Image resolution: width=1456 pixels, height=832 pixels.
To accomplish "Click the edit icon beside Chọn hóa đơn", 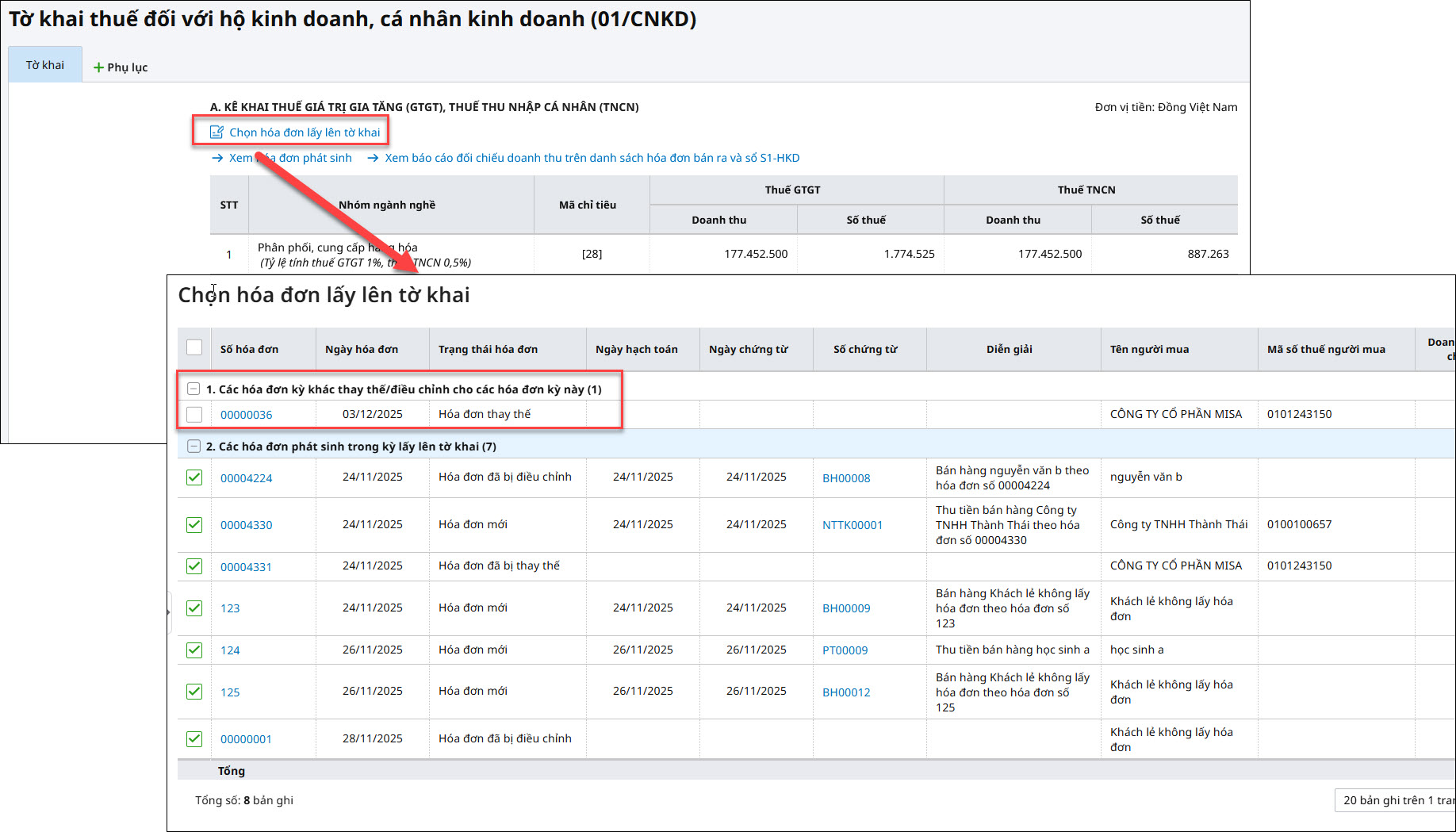I will click(216, 132).
